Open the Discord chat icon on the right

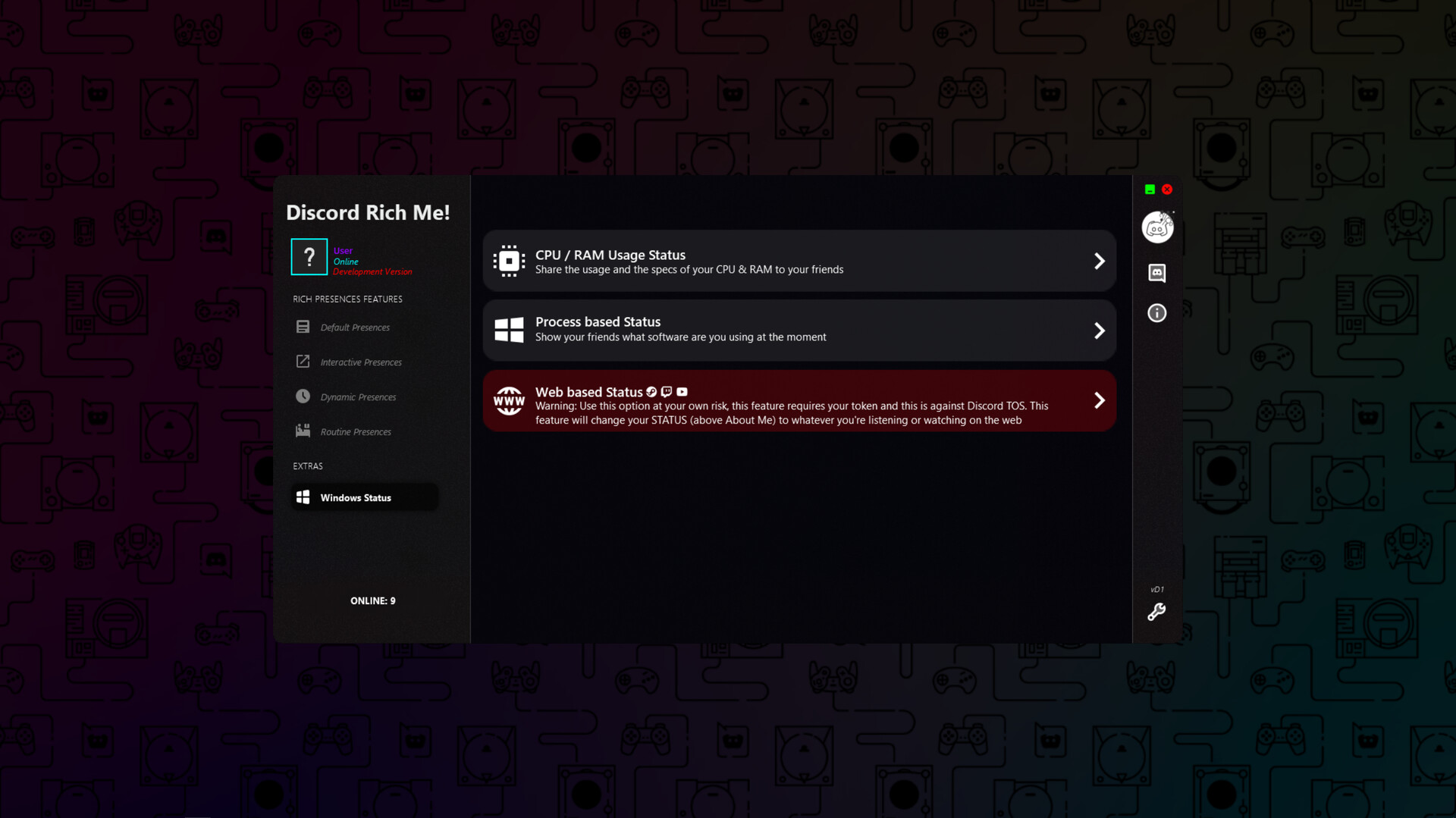tap(1157, 274)
